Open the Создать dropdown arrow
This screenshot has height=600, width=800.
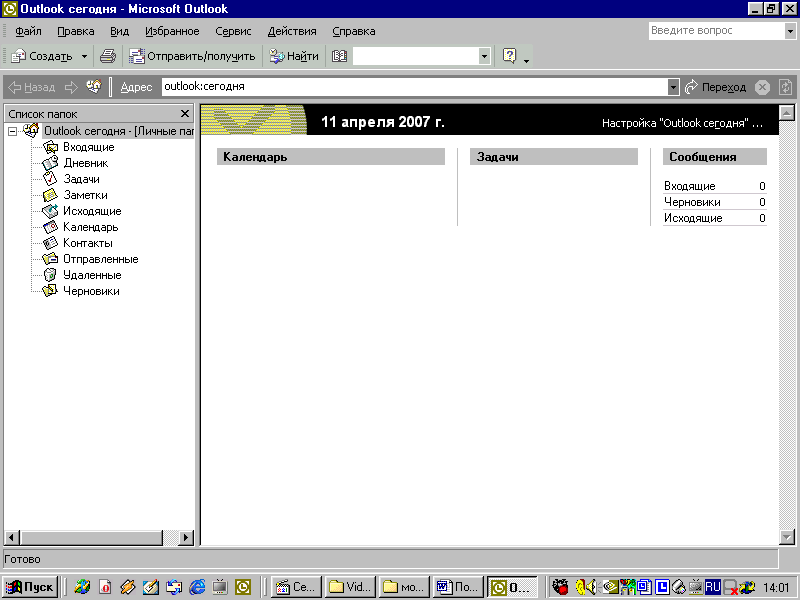point(84,56)
